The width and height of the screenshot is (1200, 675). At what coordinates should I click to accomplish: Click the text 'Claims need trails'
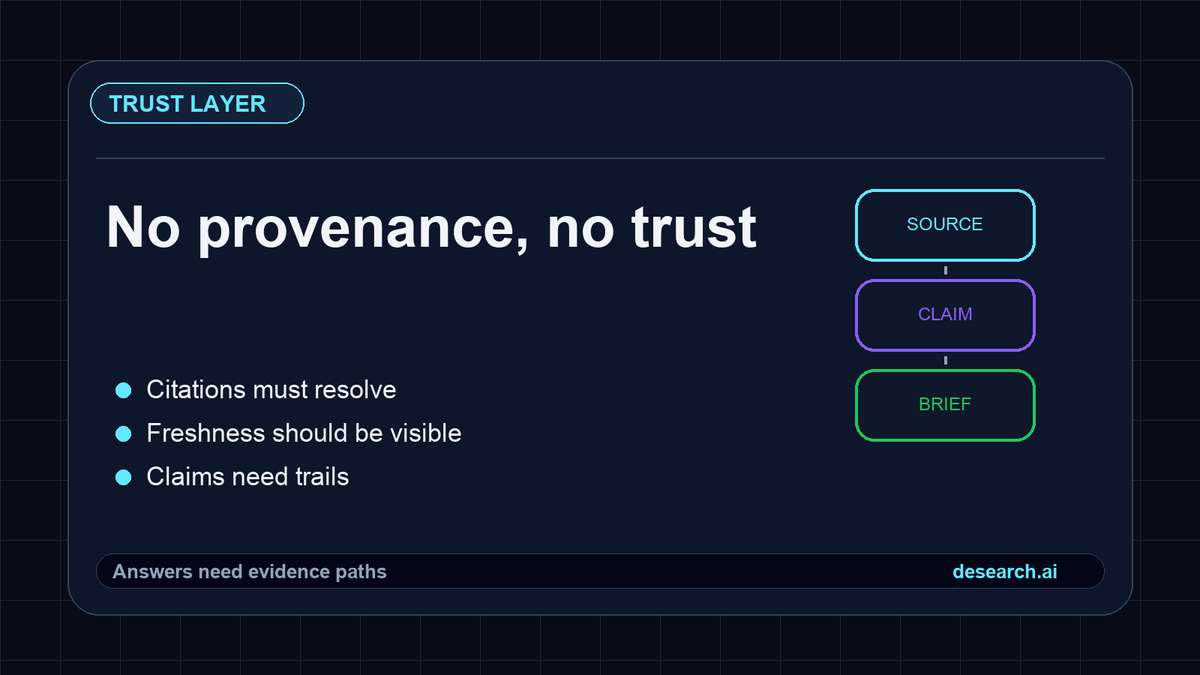click(248, 477)
